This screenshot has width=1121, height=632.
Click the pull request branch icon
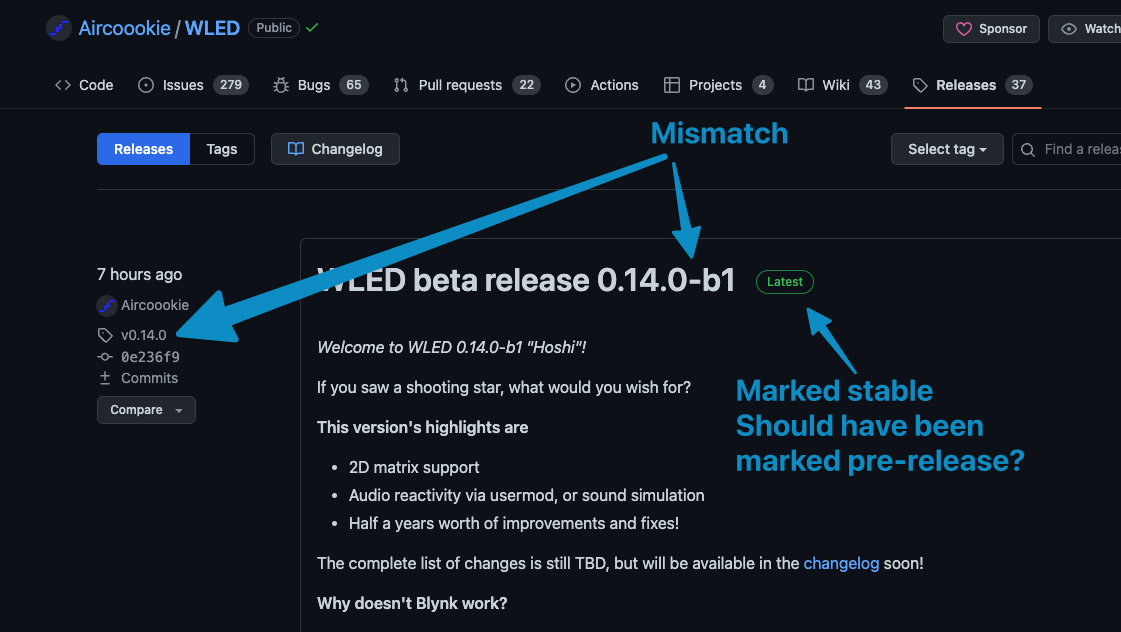[401, 85]
